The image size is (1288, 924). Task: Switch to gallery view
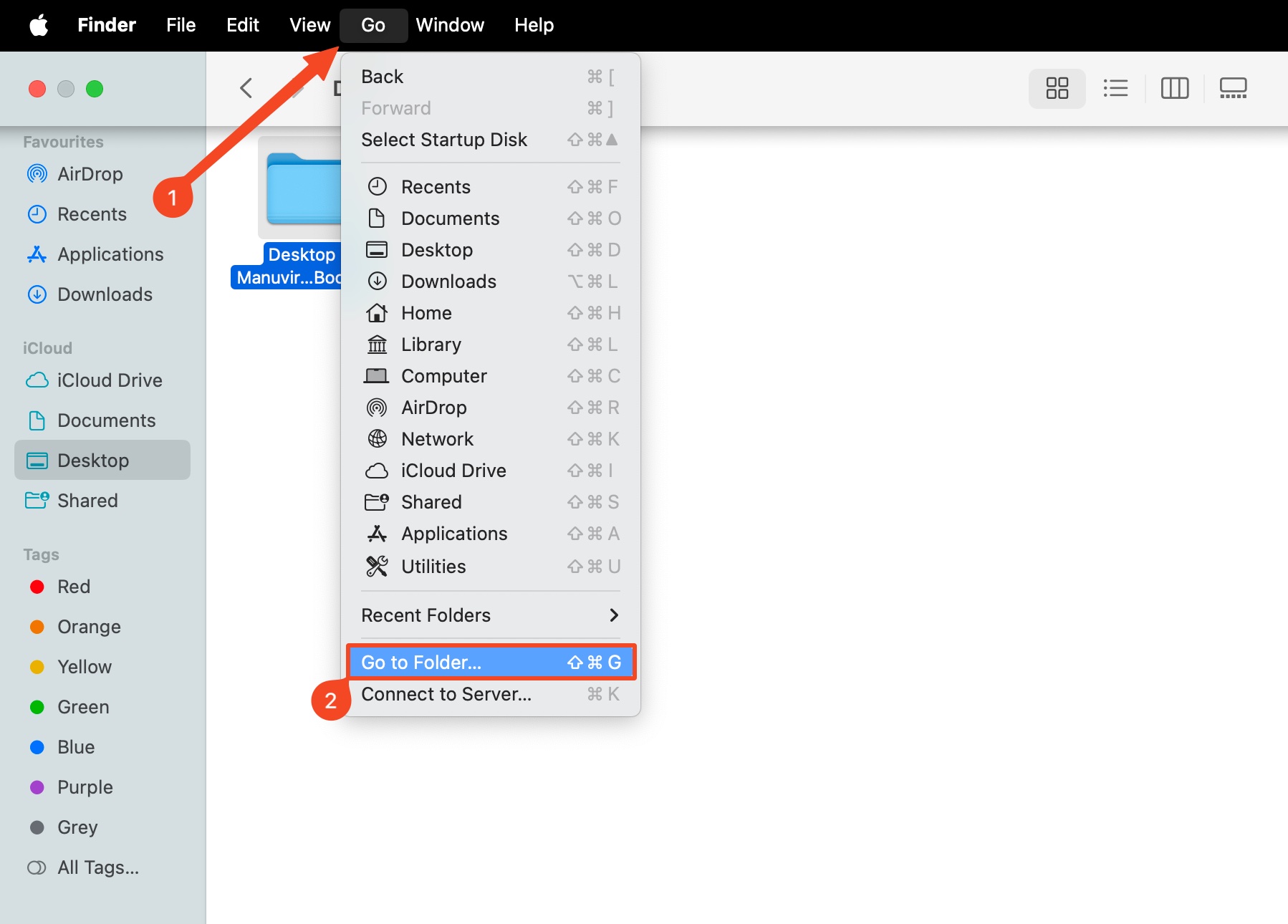pyautogui.click(x=1233, y=89)
